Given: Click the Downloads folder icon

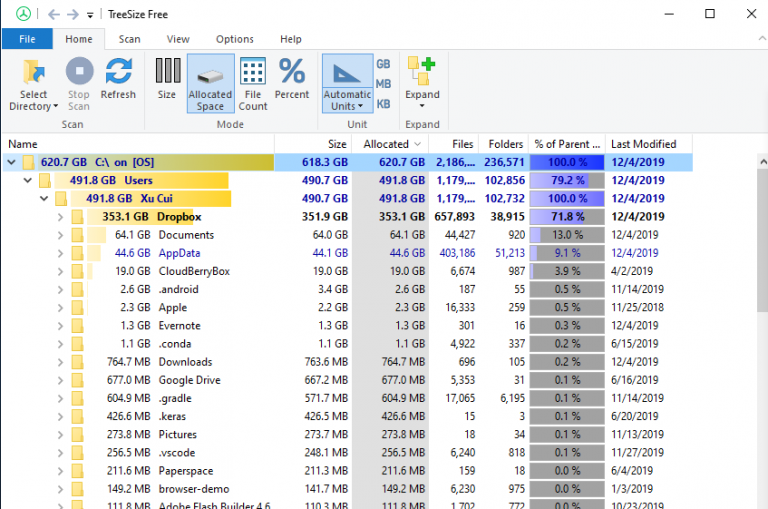Looking at the screenshot, I should click(x=77, y=362).
